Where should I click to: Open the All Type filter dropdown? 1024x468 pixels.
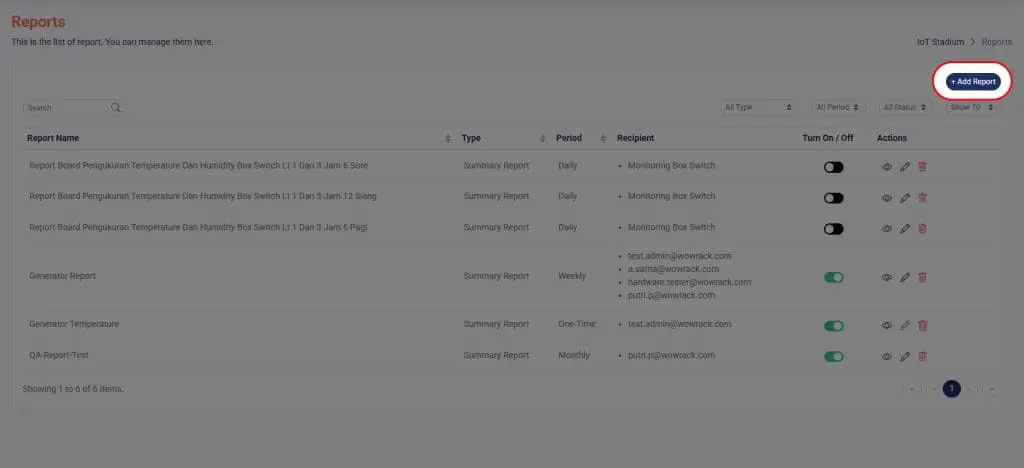758,107
